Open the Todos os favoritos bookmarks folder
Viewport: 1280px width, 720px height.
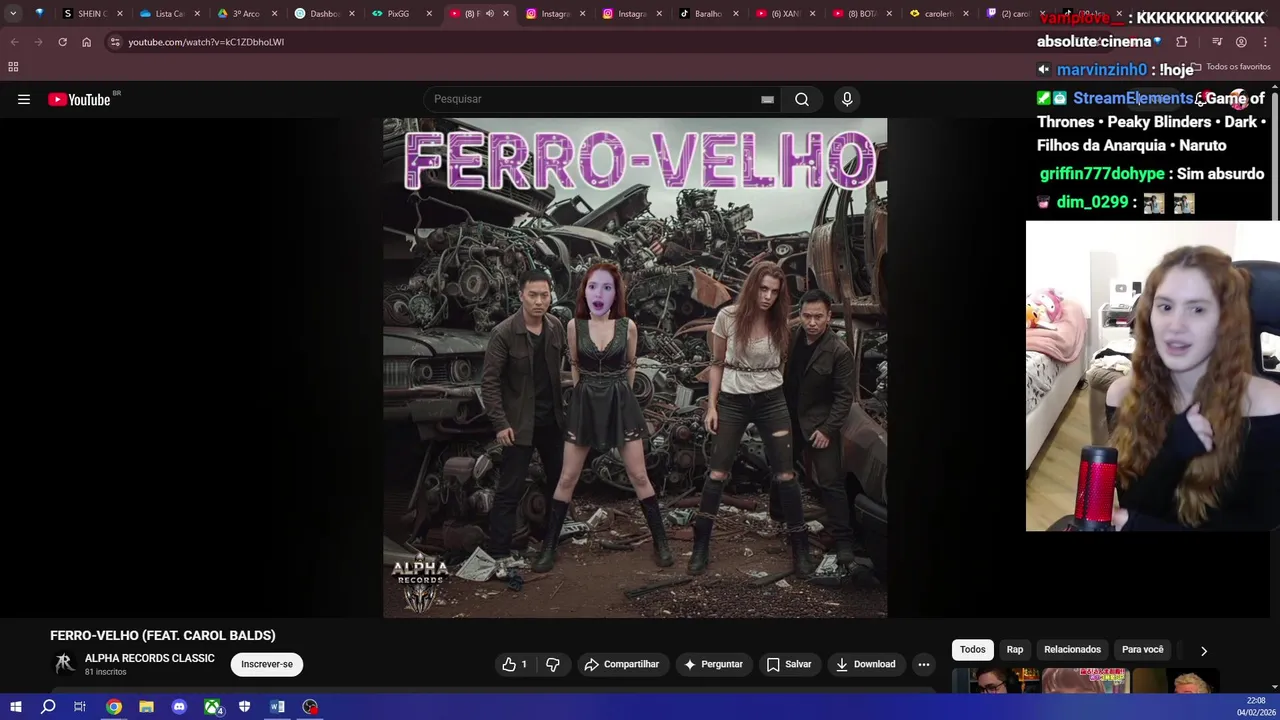point(1230,67)
